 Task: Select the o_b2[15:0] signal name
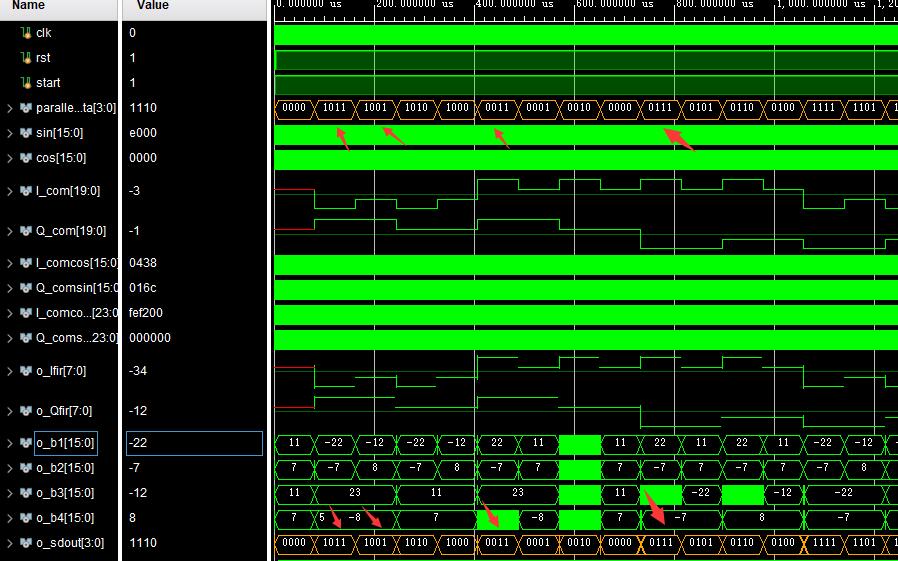click(65, 468)
